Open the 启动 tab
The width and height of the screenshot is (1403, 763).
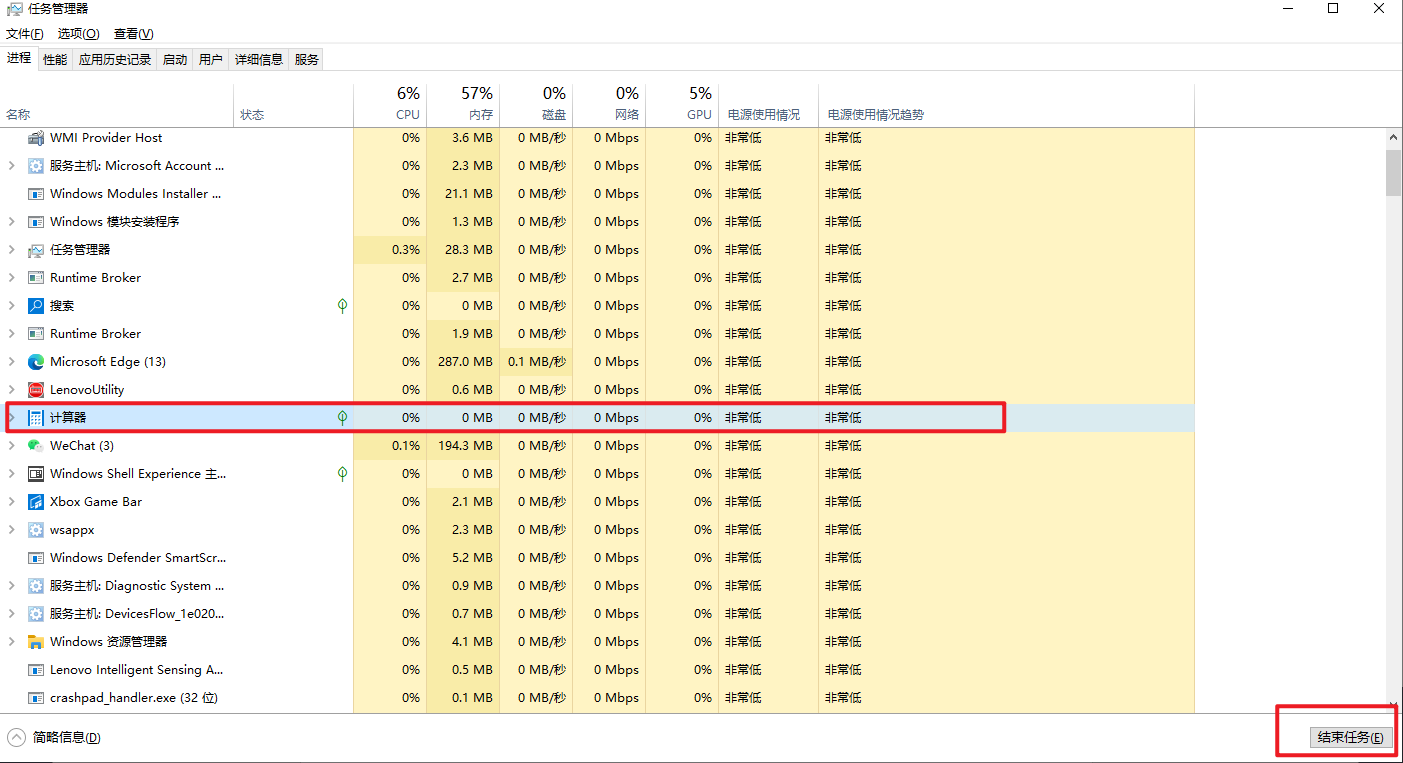(x=175, y=60)
